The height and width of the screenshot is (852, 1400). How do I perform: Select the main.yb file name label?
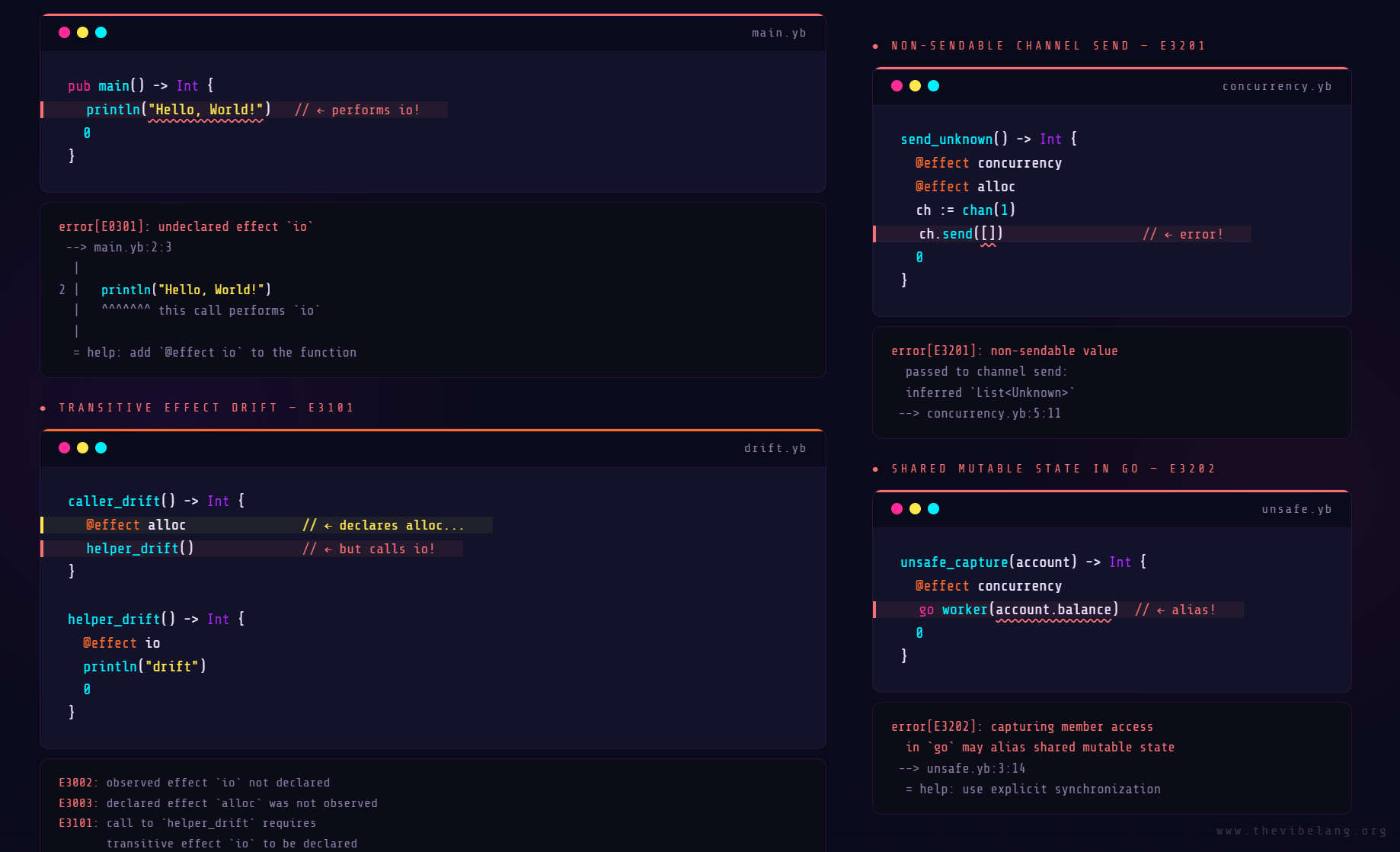(778, 33)
